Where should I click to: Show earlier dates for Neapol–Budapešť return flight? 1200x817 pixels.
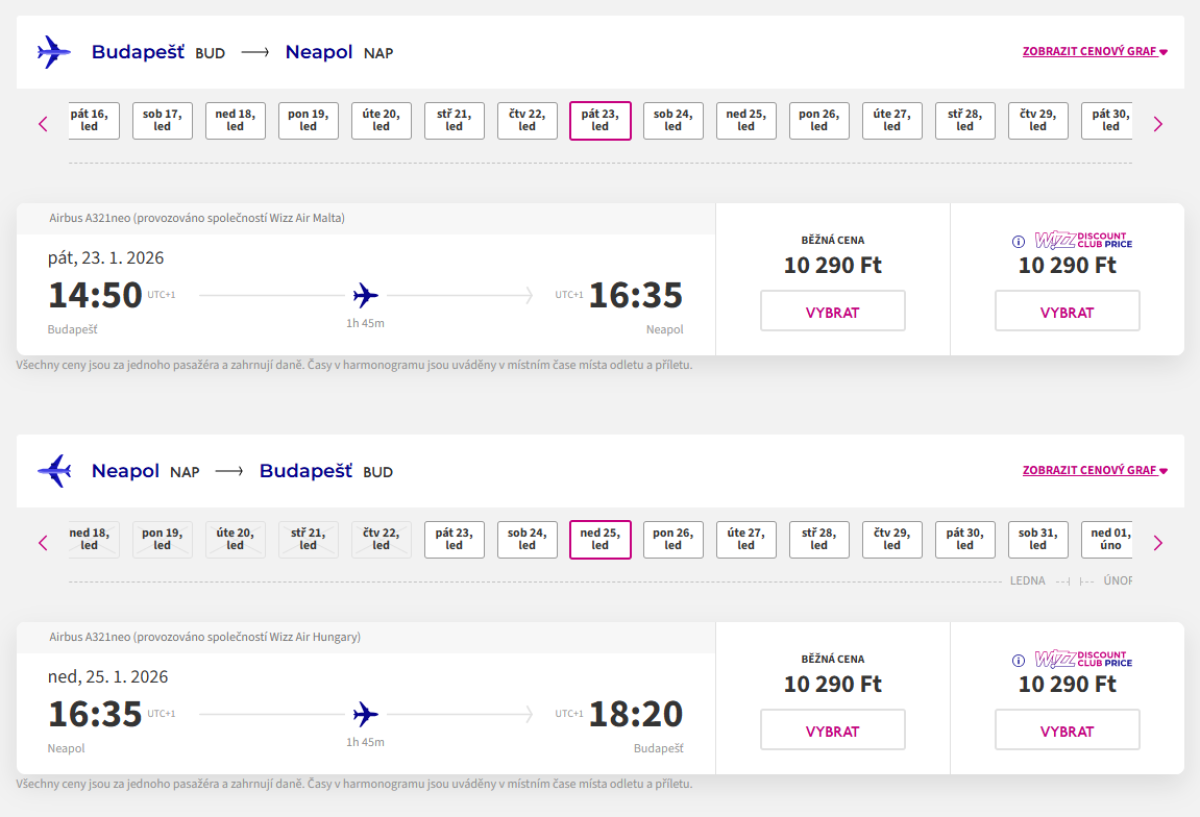[x=43, y=543]
